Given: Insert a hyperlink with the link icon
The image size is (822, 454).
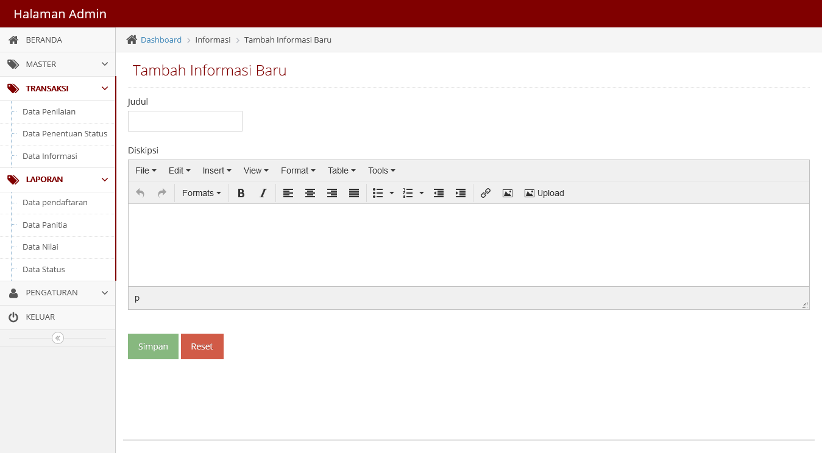Looking at the screenshot, I should 485,193.
